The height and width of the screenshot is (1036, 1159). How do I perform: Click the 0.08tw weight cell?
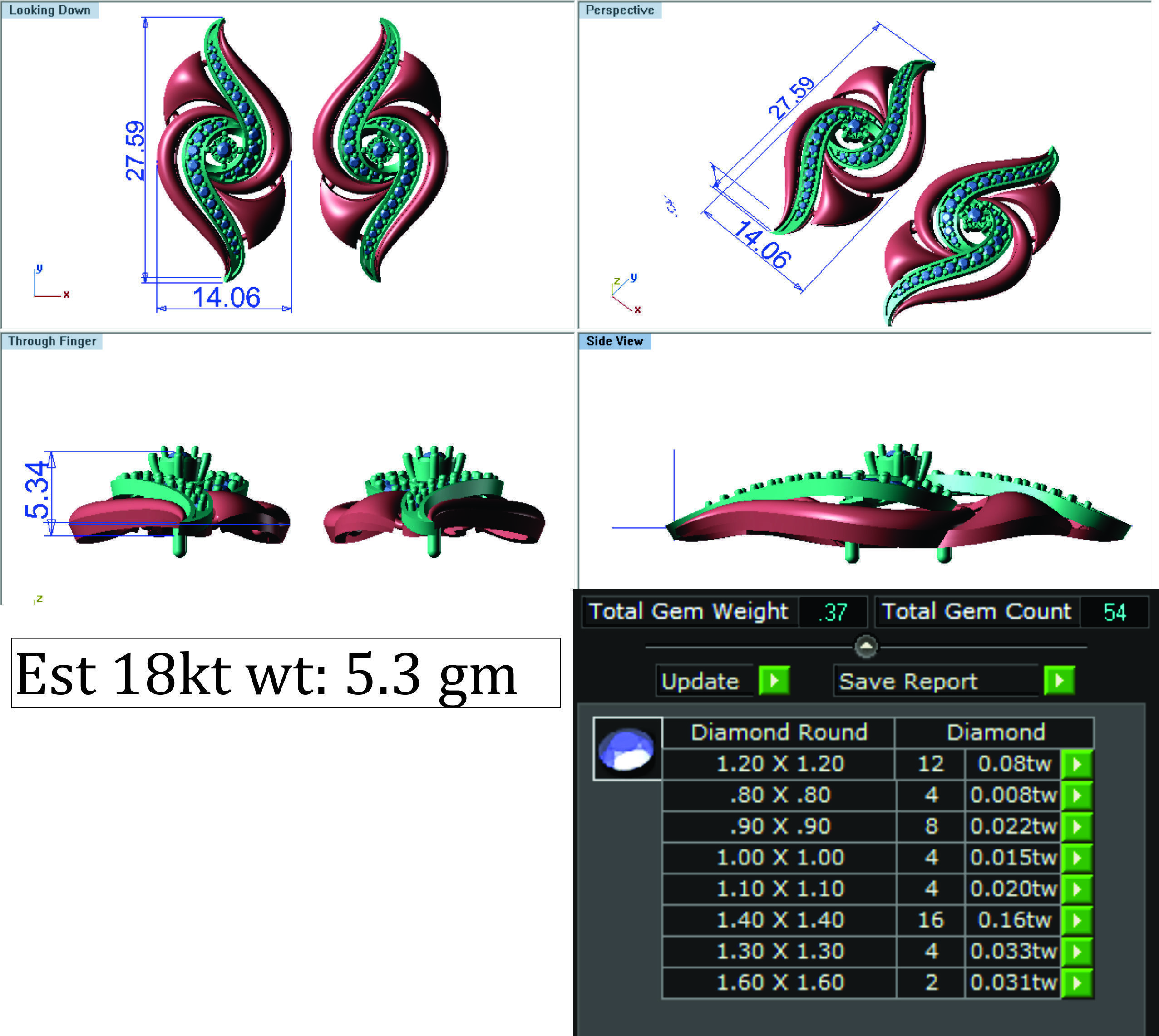[1013, 764]
